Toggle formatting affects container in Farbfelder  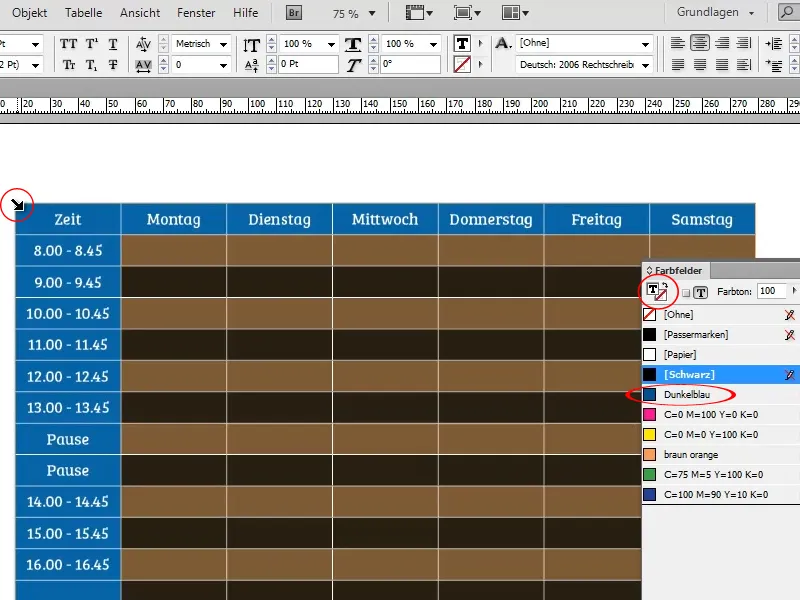coord(686,293)
